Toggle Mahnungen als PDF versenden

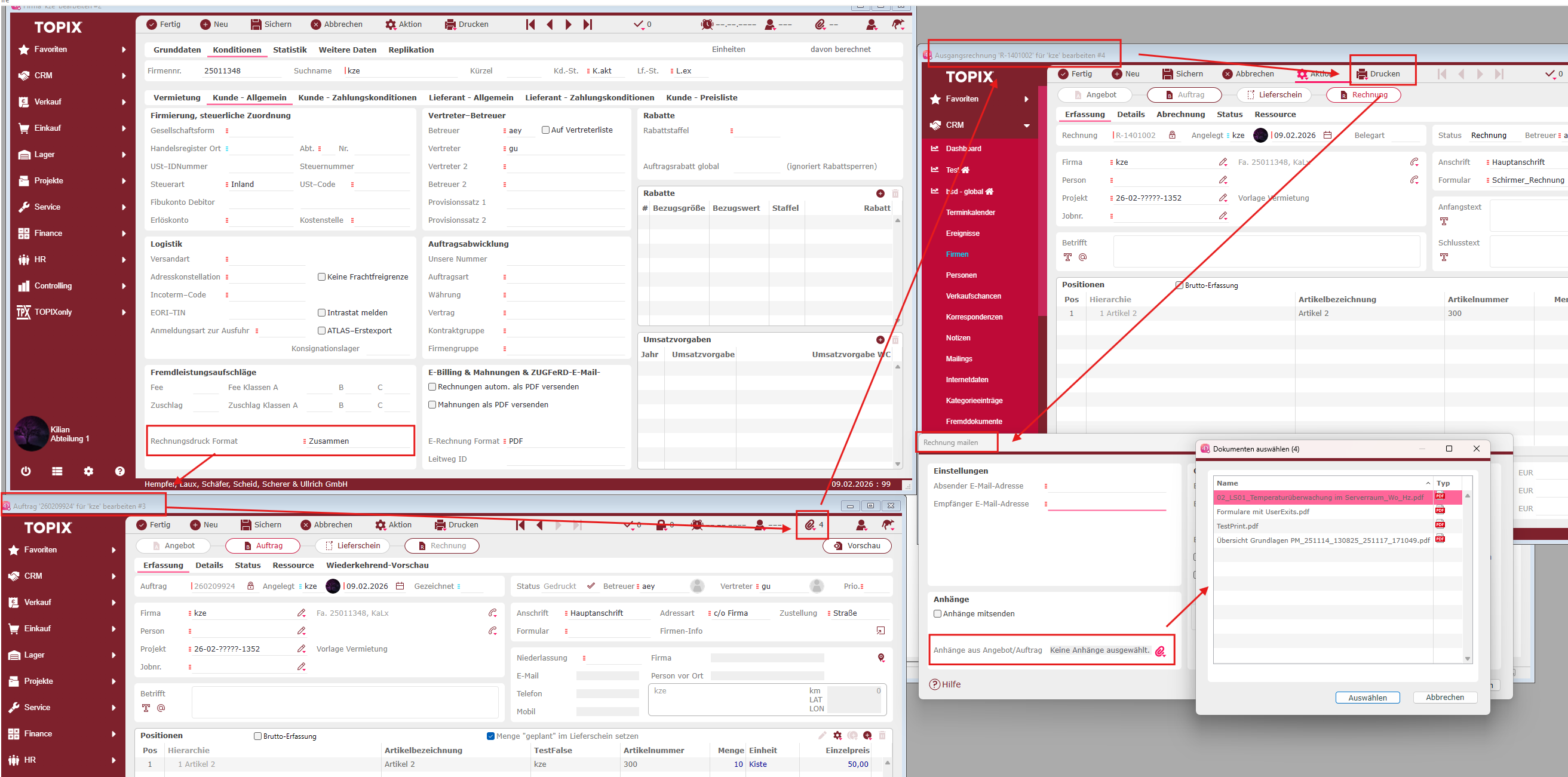432,404
